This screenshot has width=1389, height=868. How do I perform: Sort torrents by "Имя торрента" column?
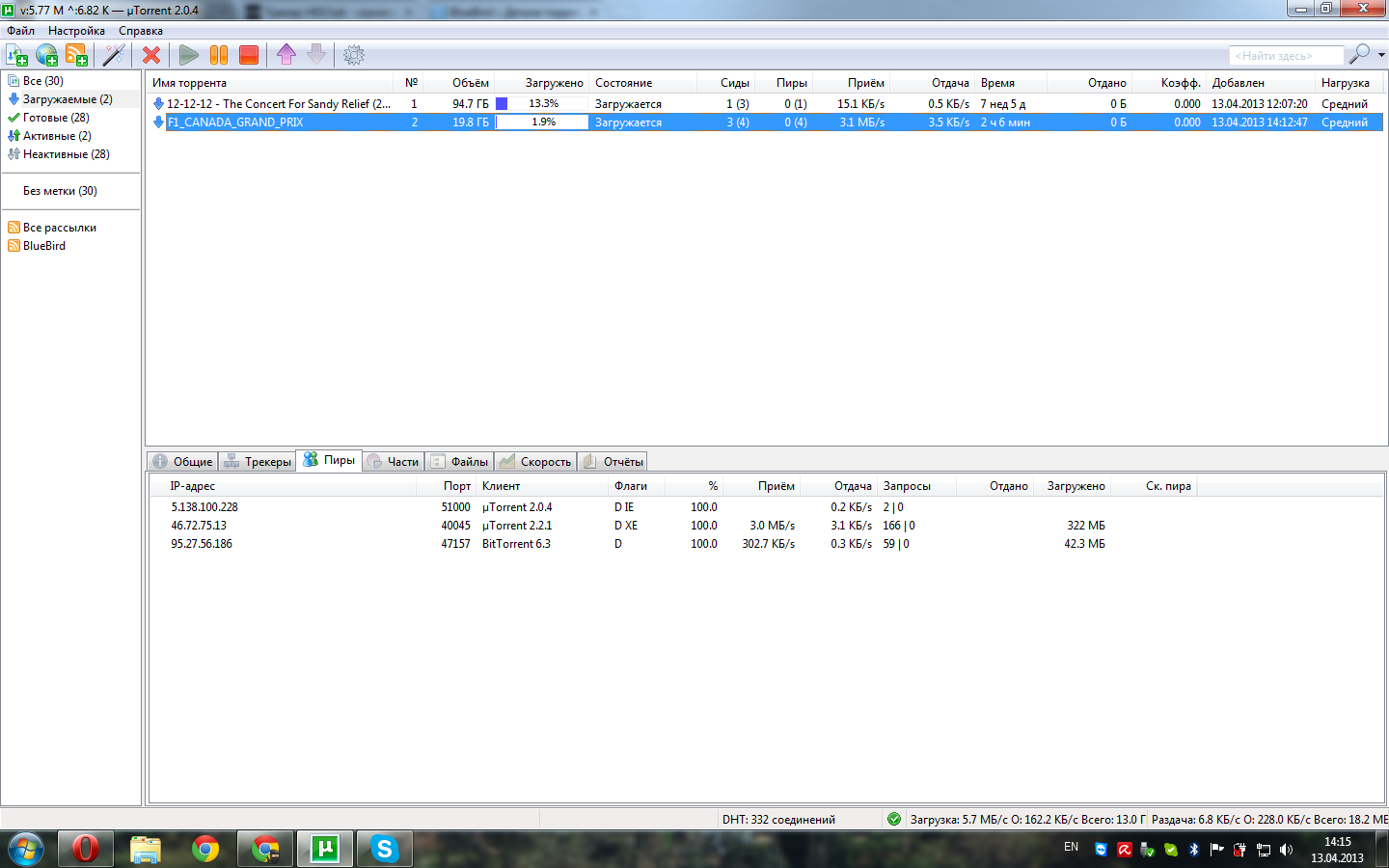(x=269, y=83)
